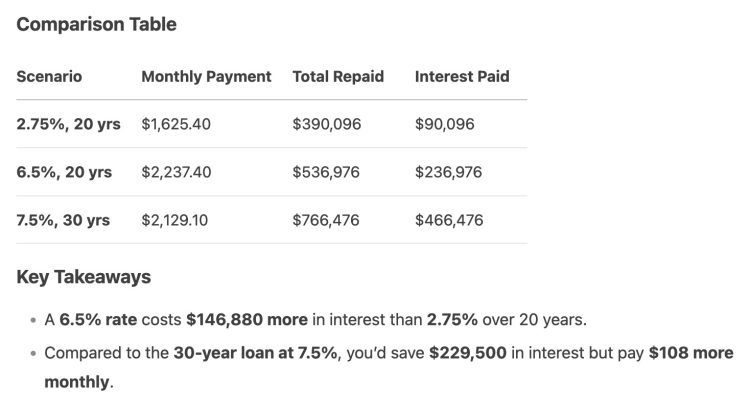Viewport: 750px width, 407px height.
Task: Select the $466,476 interest paid cell
Action: click(x=448, y=220)
